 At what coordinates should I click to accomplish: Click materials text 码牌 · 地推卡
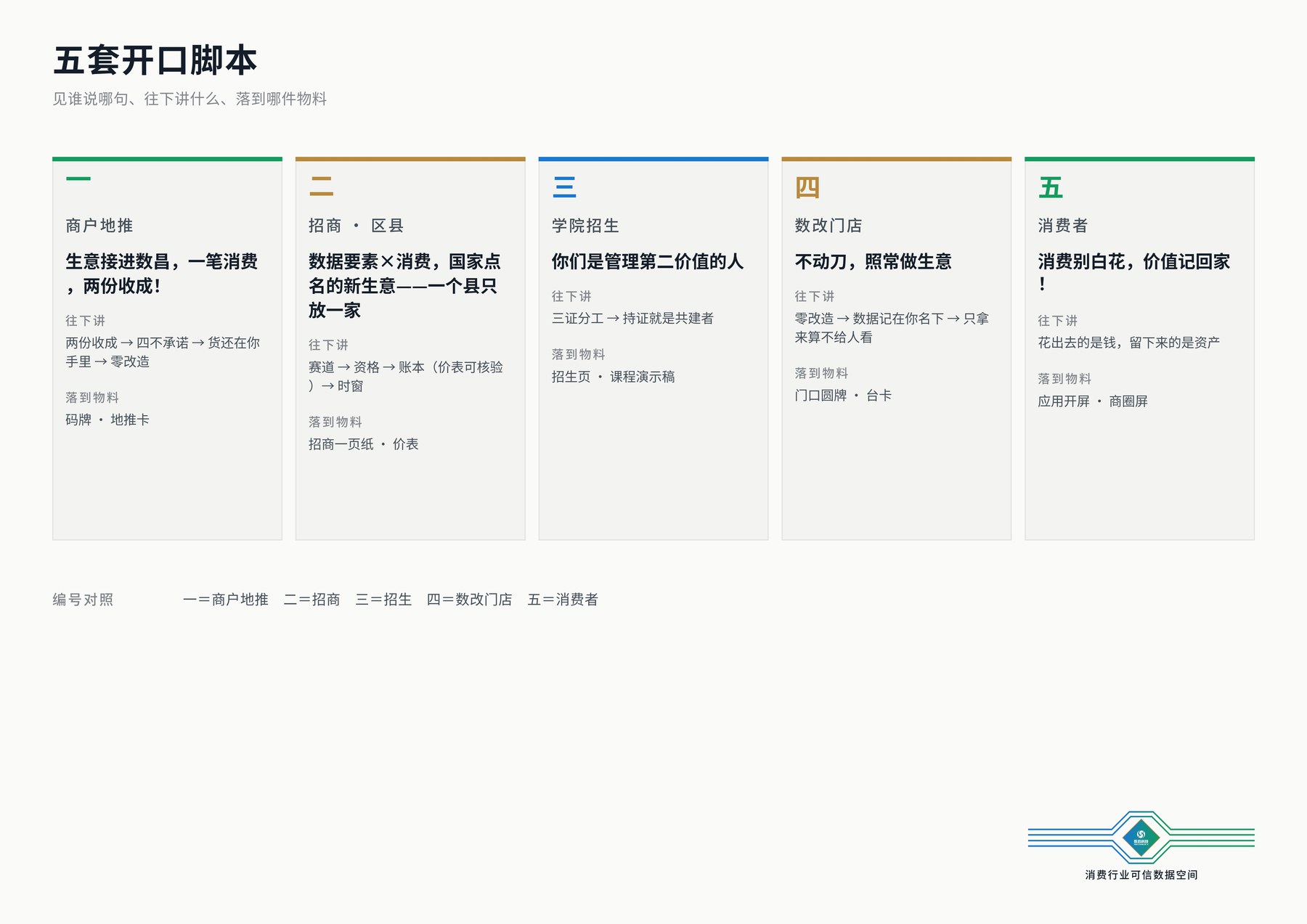[107, 420]
